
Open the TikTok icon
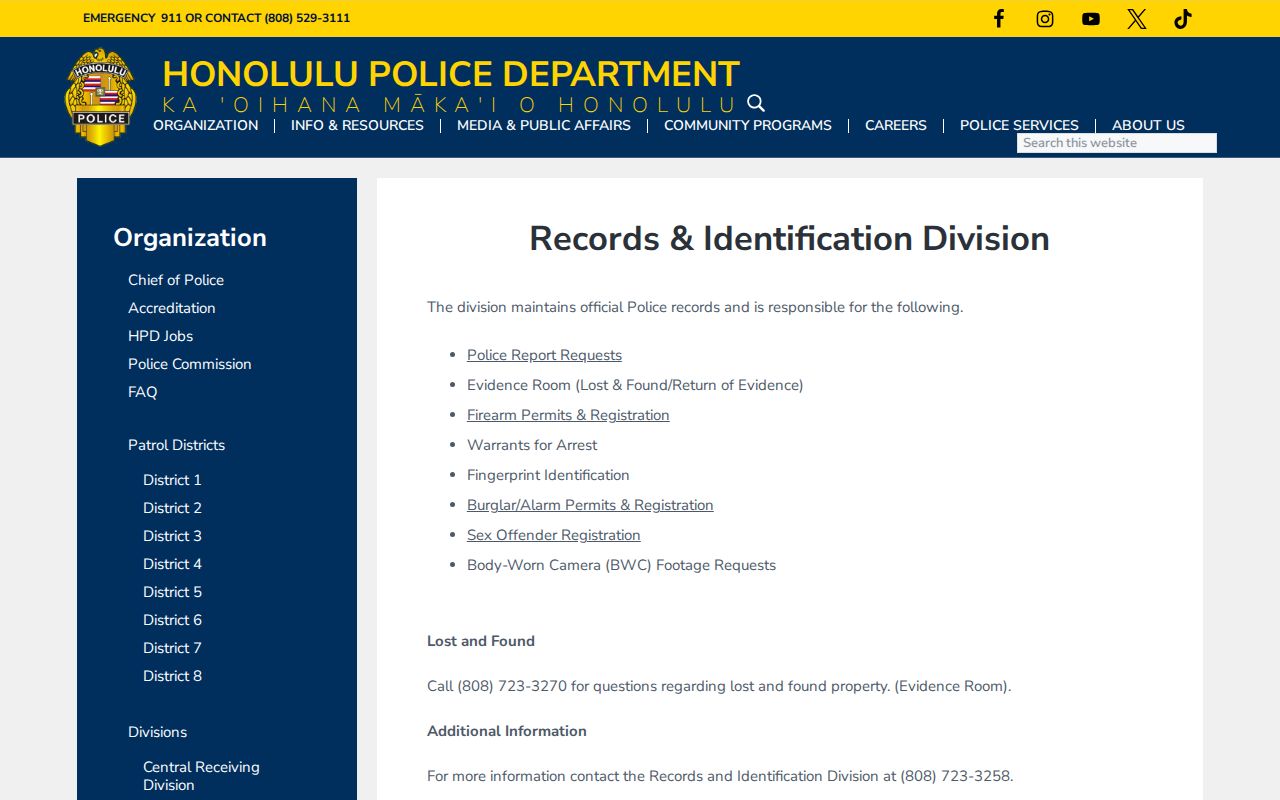(1183, 19)
